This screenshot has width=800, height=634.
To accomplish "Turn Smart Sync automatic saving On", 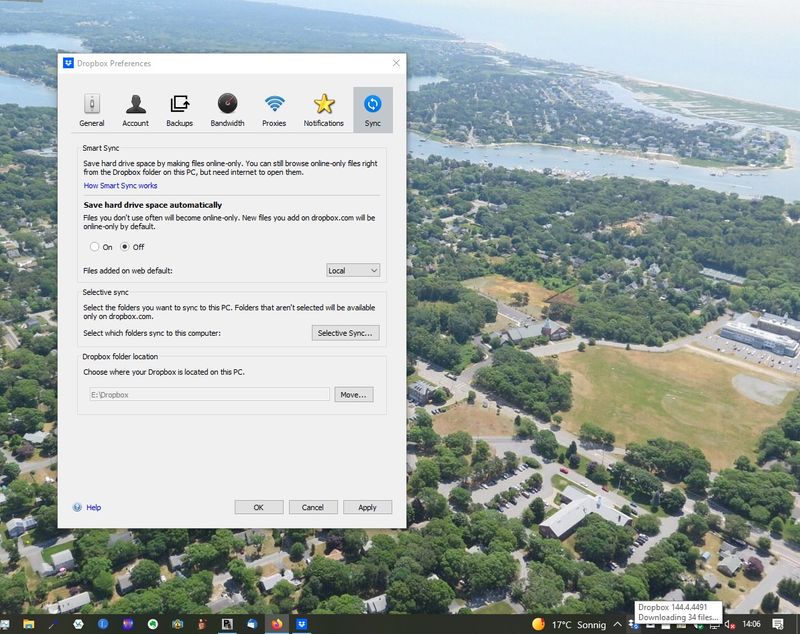I will pos(94,247).
